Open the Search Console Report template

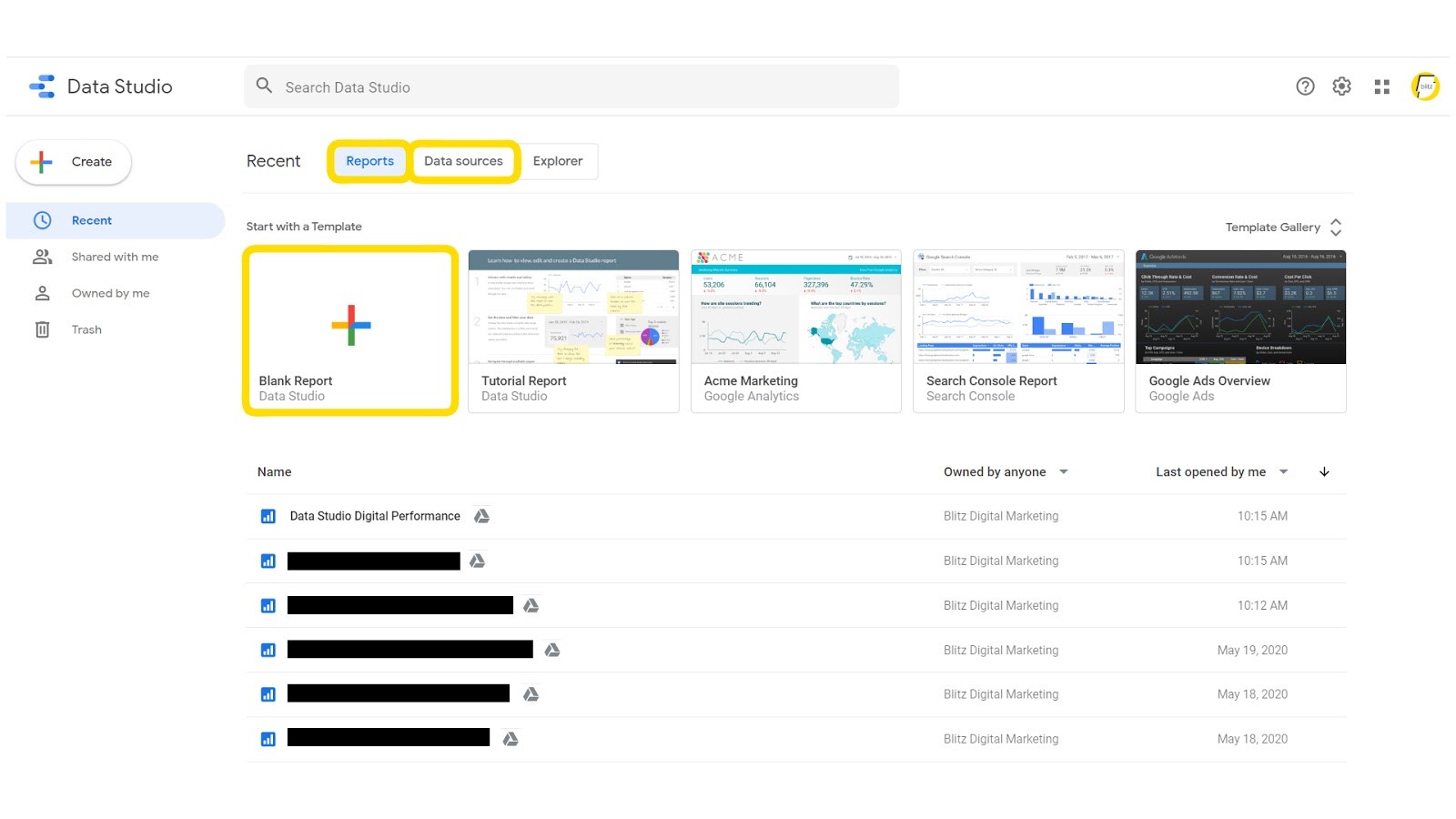point(1018,331)
